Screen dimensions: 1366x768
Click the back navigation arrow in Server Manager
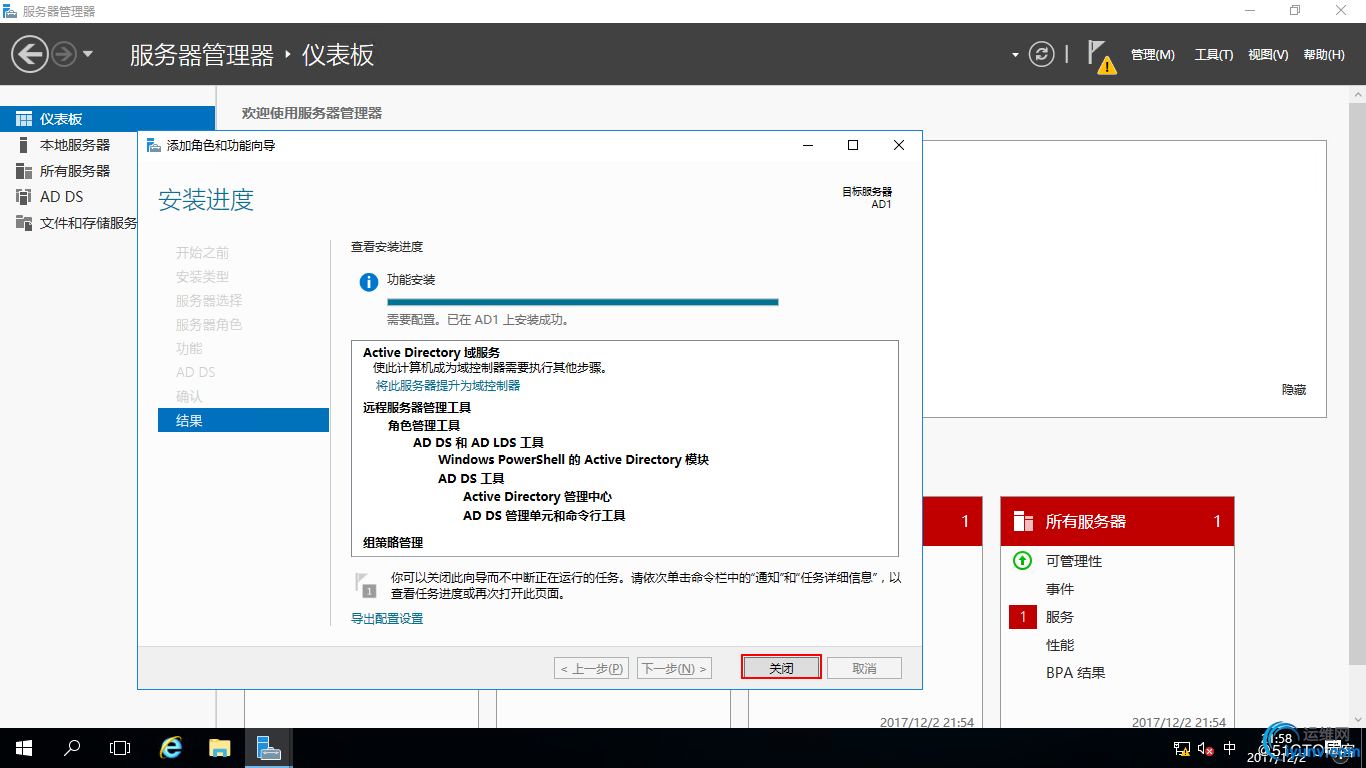30,53
